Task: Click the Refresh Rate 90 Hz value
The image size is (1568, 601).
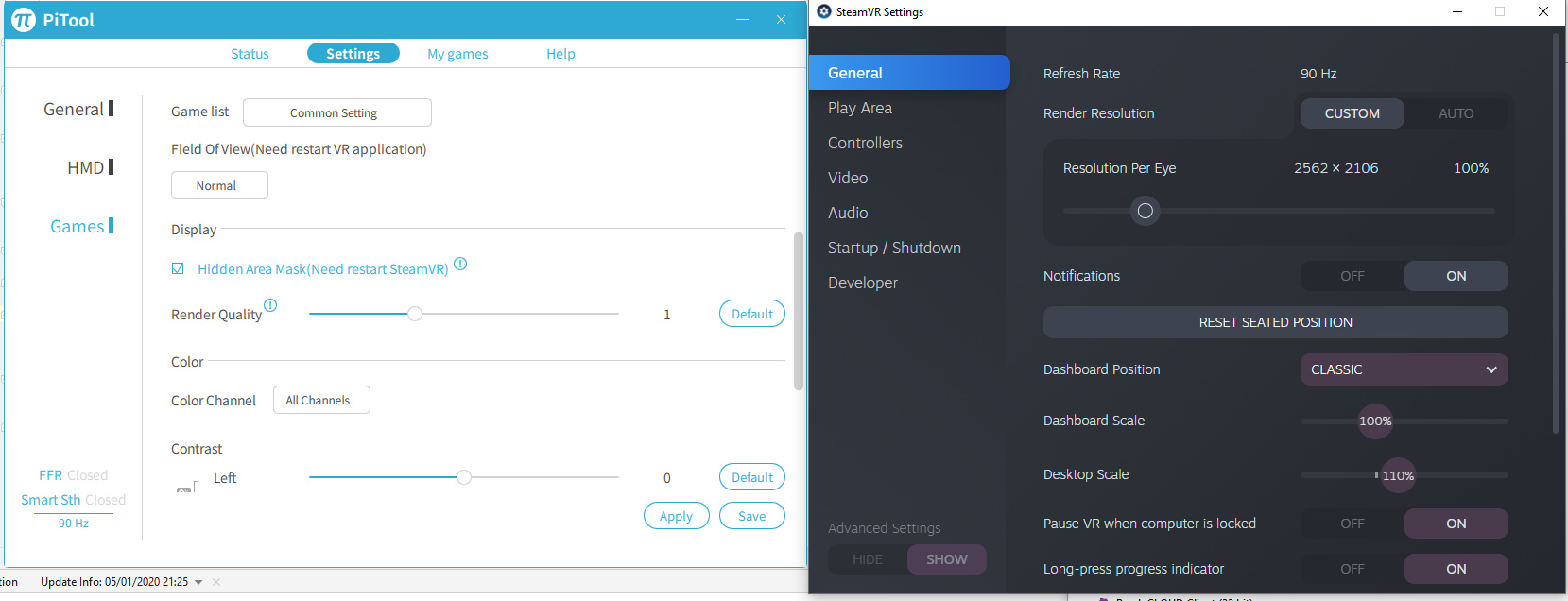Action: [1318, 74]
